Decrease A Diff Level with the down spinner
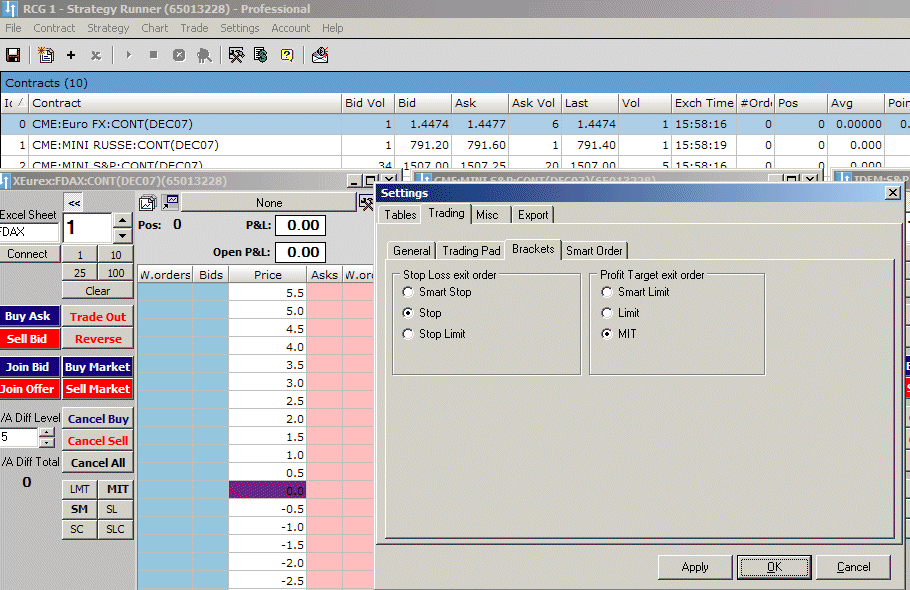910x590 pixels. [46, 443]
